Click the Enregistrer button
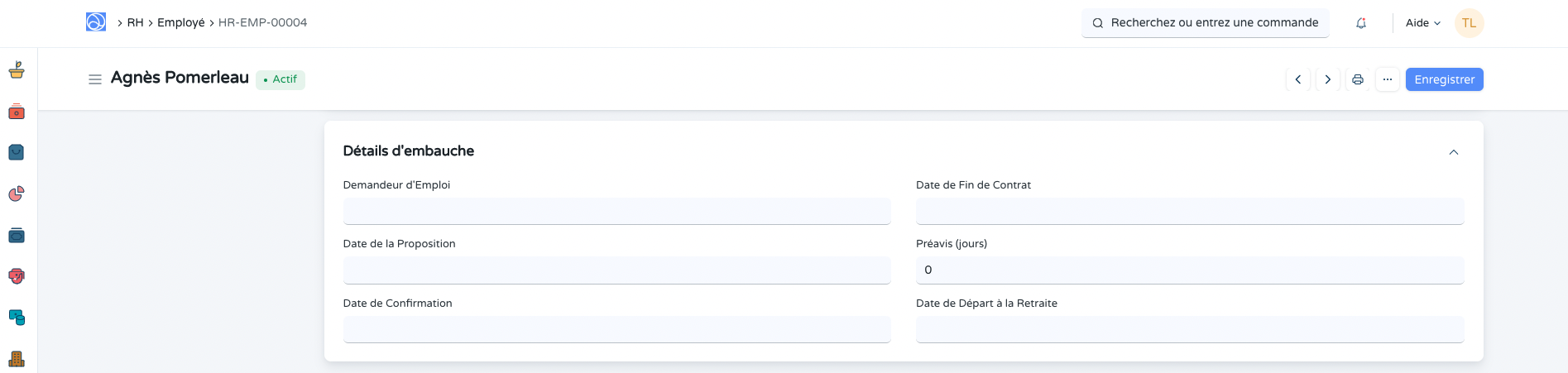The image size is (1568, 373). (1444, 79)
